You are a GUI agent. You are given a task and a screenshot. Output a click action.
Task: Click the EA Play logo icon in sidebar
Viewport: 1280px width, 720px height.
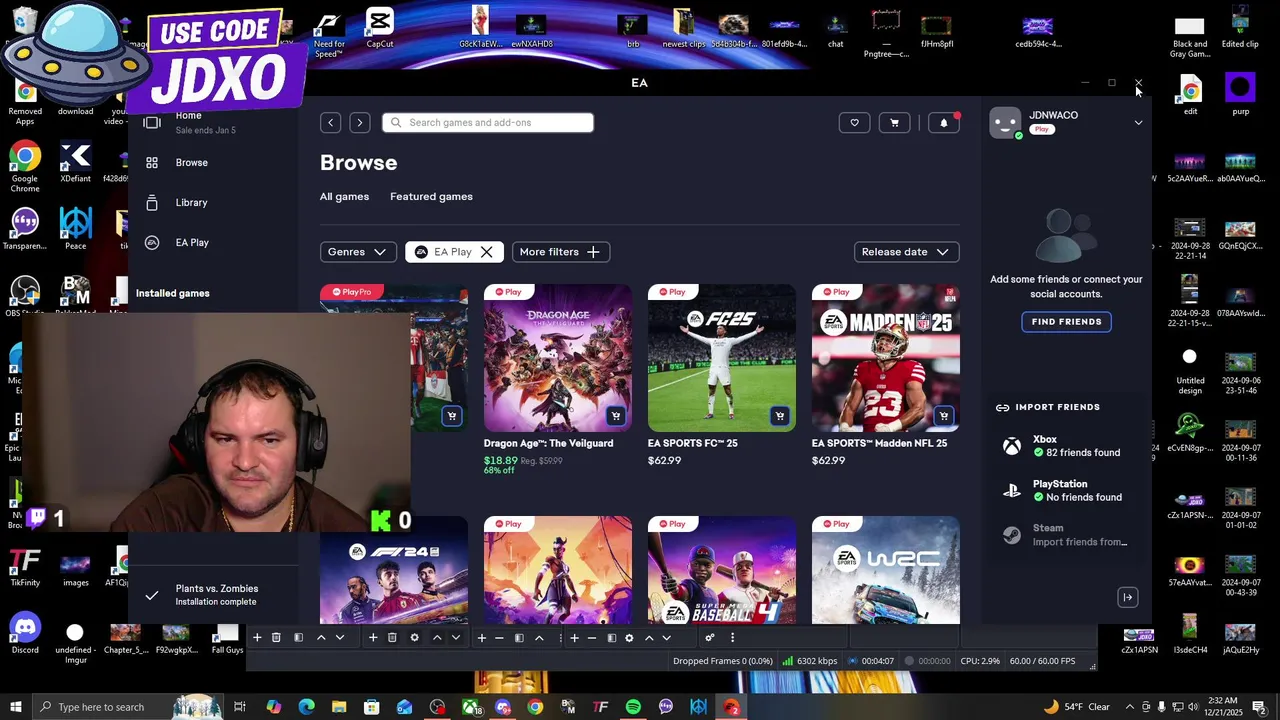[x=152, y=243]
